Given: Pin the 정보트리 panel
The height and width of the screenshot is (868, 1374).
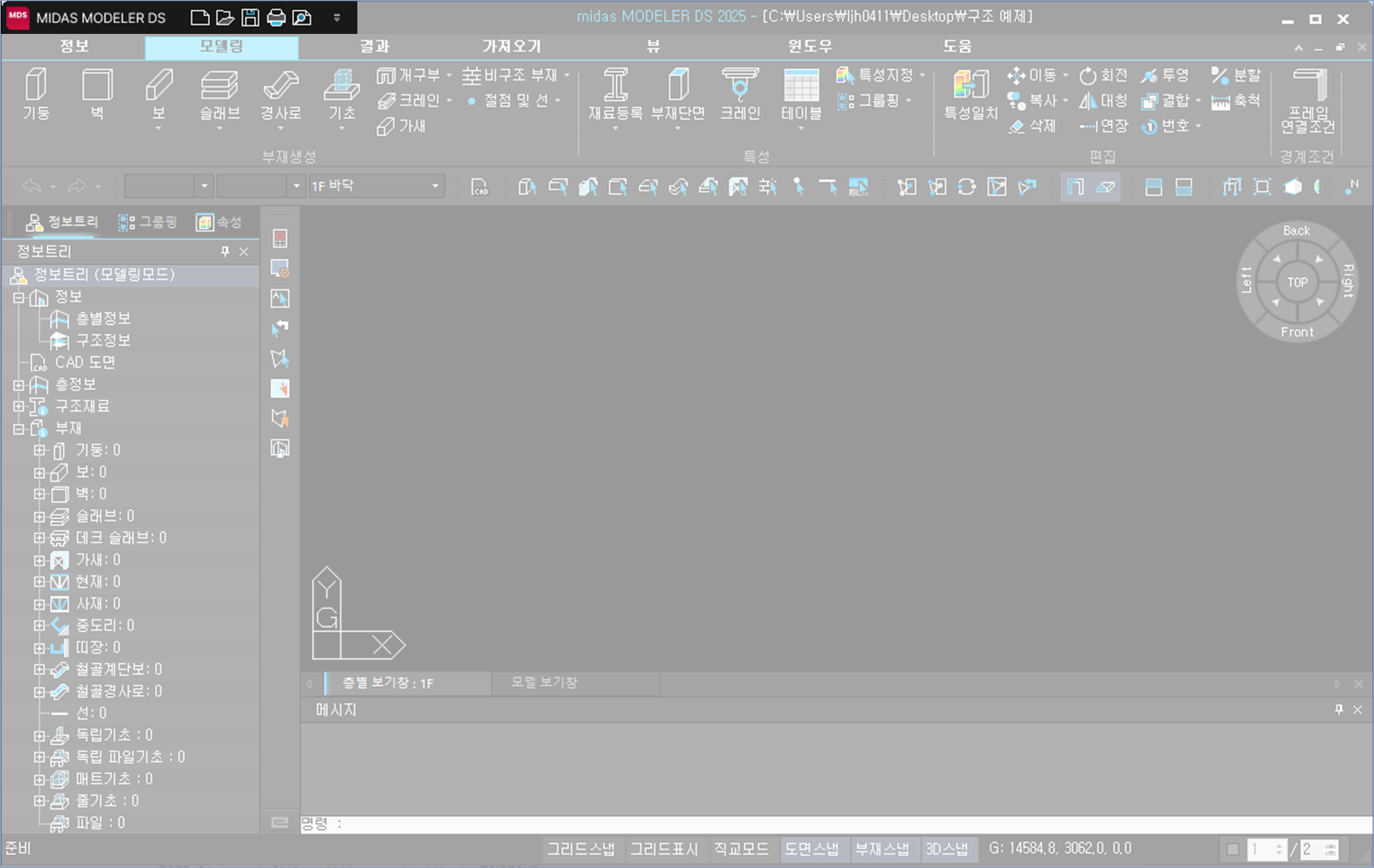Looking at the screenshot, I should [x=225, y=252].
